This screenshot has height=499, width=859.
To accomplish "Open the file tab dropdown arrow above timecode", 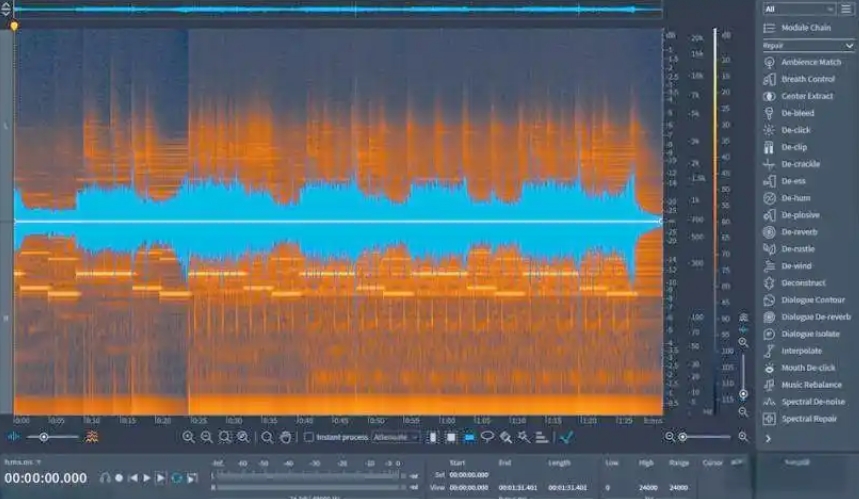I will [38, 462].
